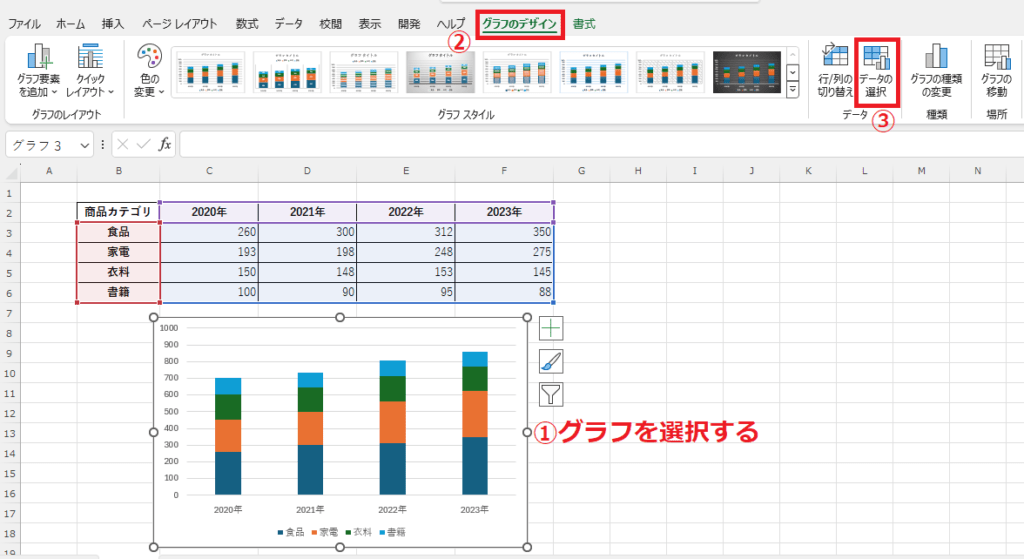This screenshot has width=1024, height=559.
Task: Select the first chart style thumbnail
Action: [x=210, y=72]
